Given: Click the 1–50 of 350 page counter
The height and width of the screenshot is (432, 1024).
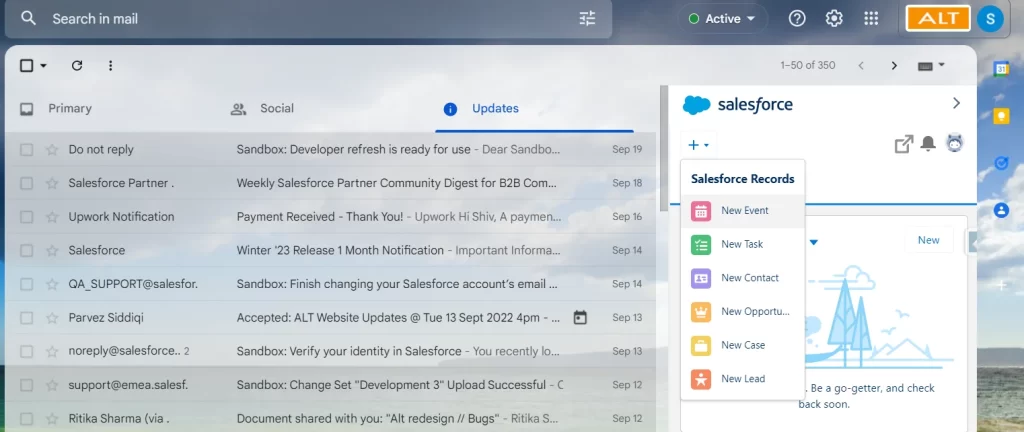Looking at the screenshot, I should pos(808,65).
